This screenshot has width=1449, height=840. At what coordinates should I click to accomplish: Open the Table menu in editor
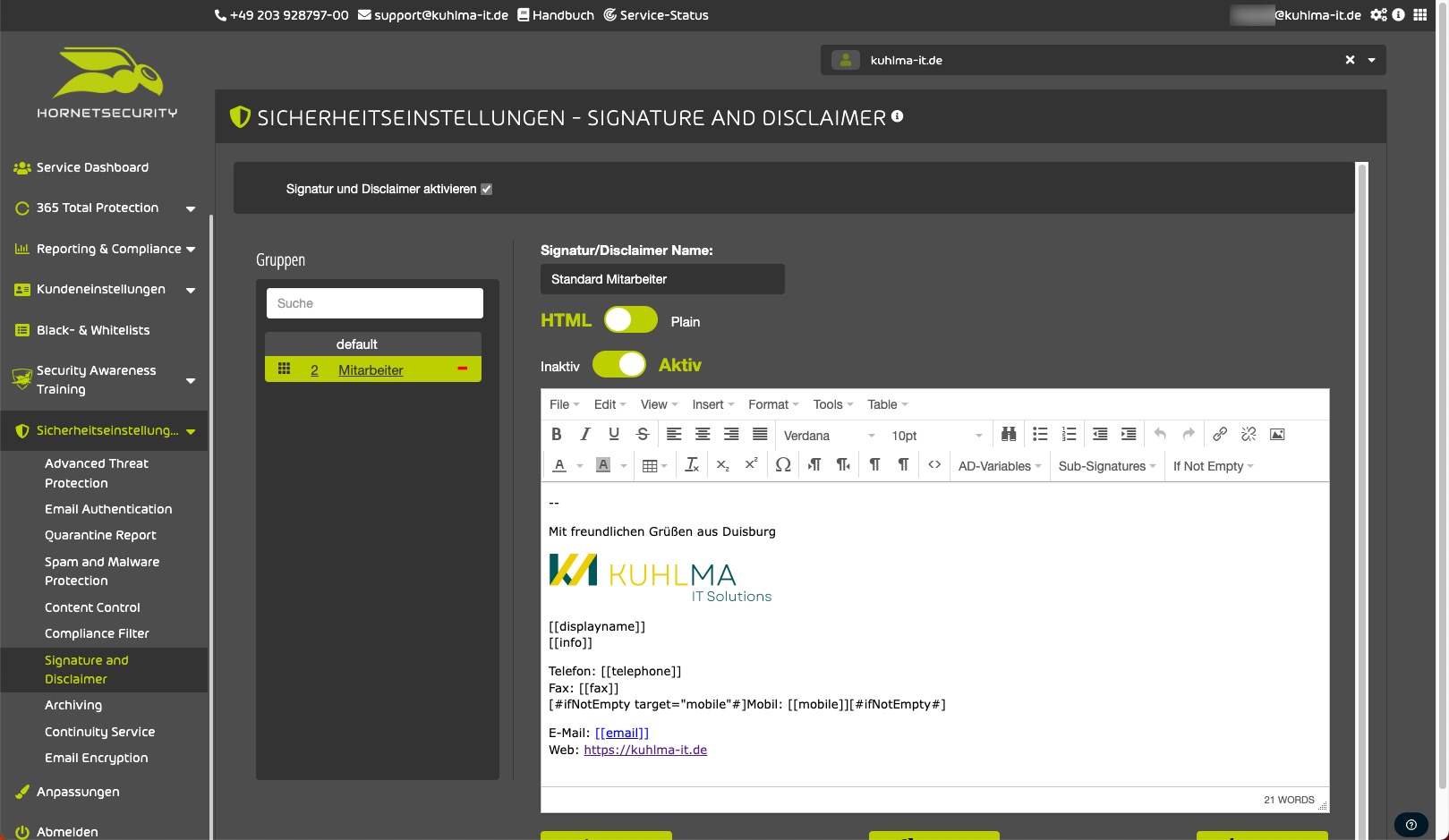pos(887,404)
